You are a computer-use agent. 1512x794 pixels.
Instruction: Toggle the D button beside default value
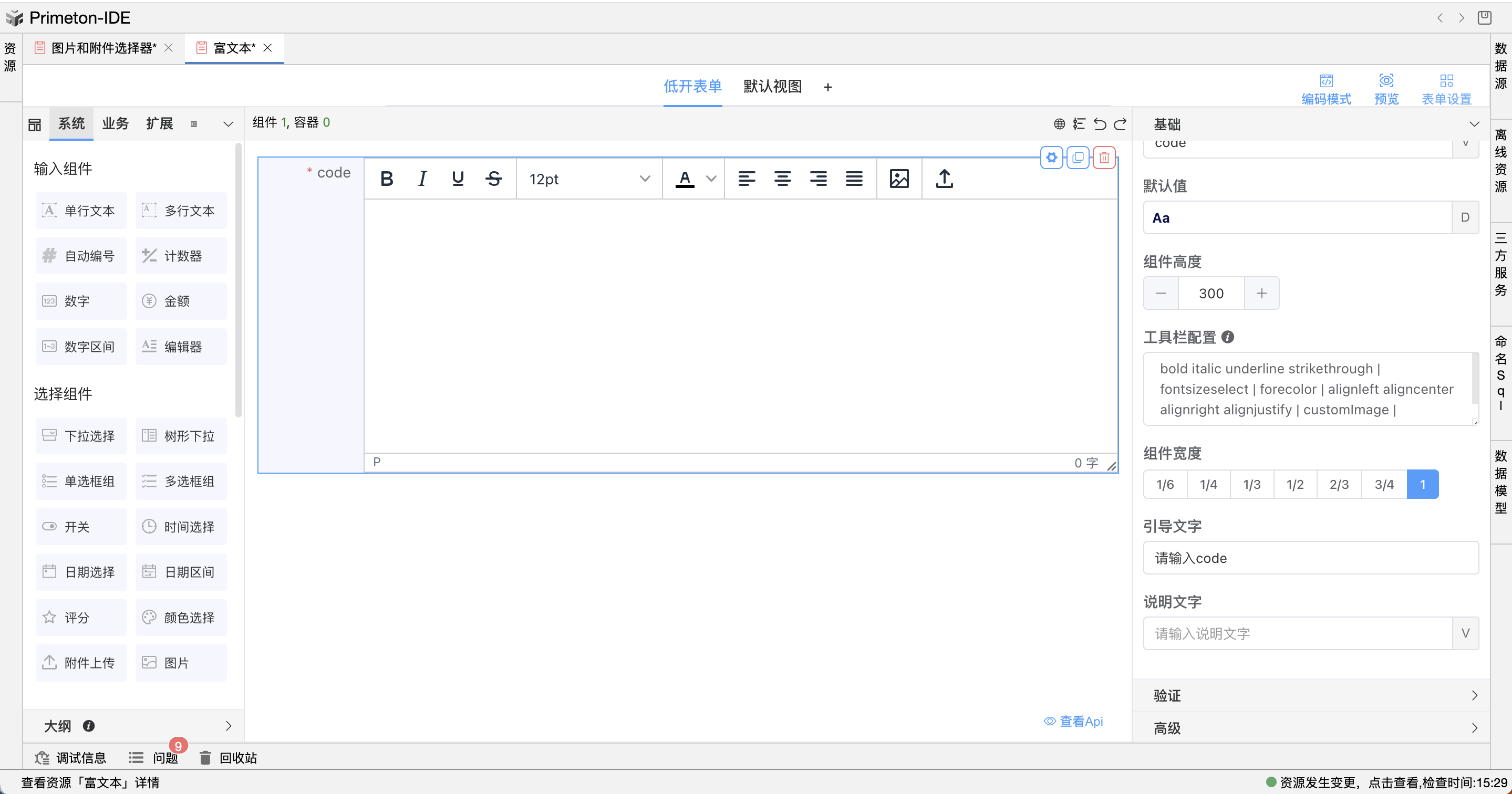coord(1465,218)
